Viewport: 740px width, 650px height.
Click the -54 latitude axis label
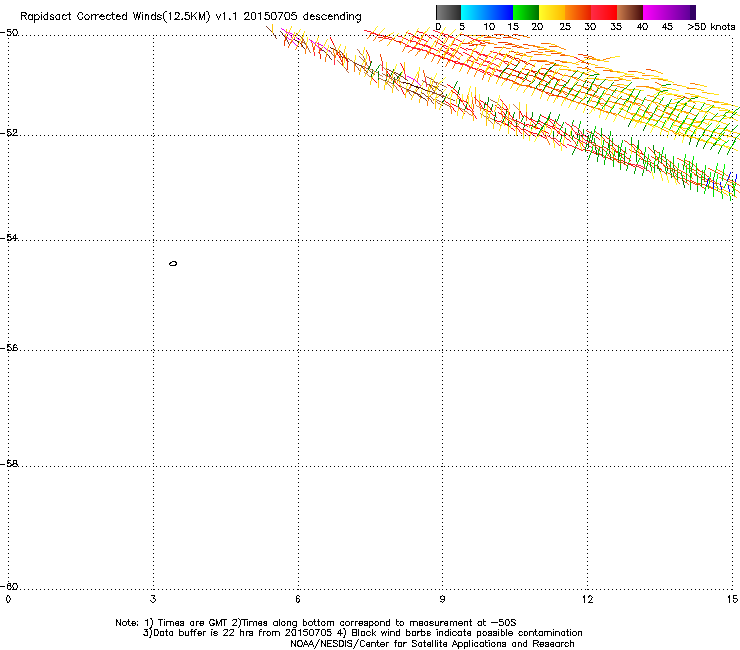pyautogui.click(x=9, y=237)
